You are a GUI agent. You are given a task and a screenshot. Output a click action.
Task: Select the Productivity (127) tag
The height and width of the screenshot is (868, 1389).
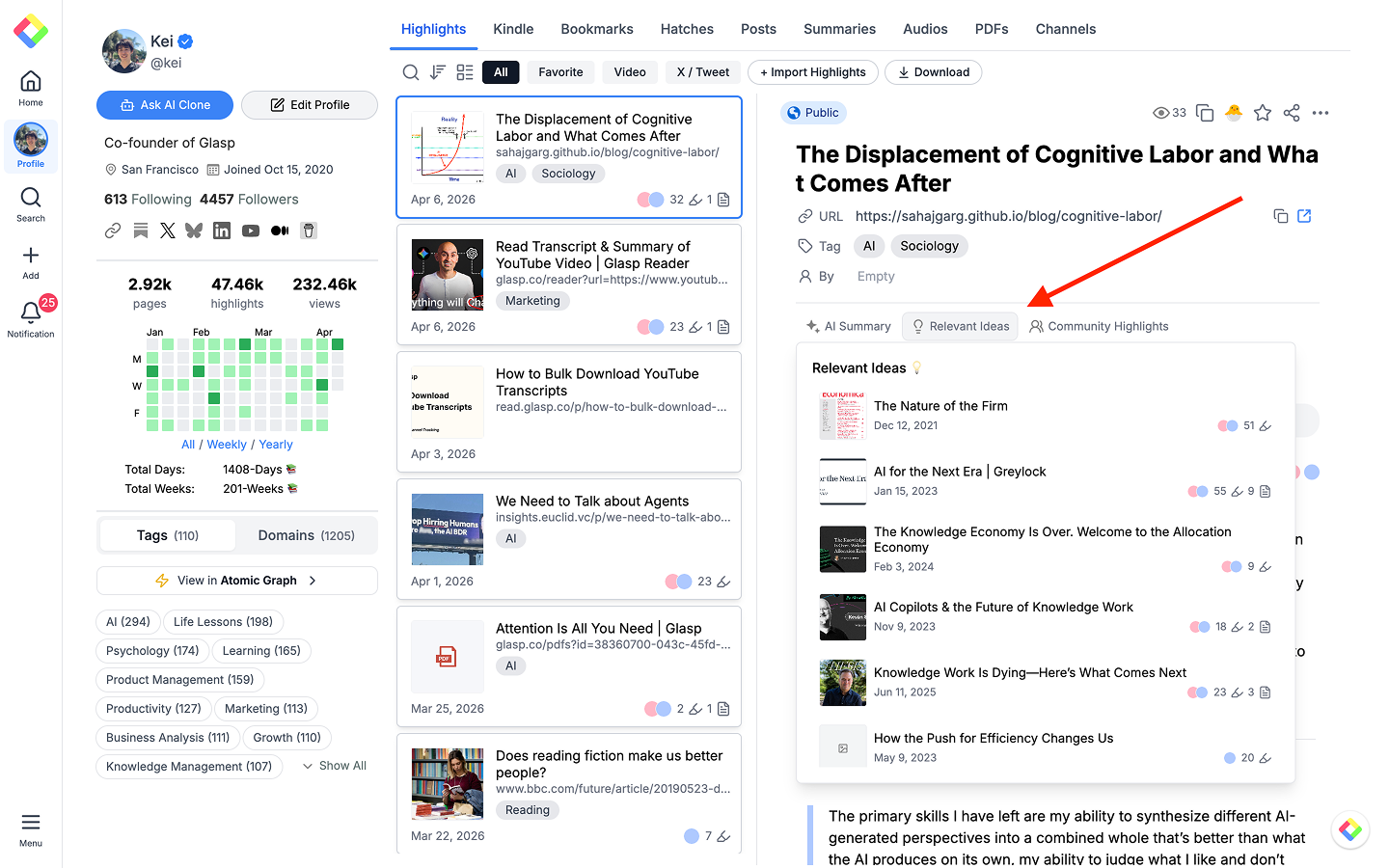point(153,709)
